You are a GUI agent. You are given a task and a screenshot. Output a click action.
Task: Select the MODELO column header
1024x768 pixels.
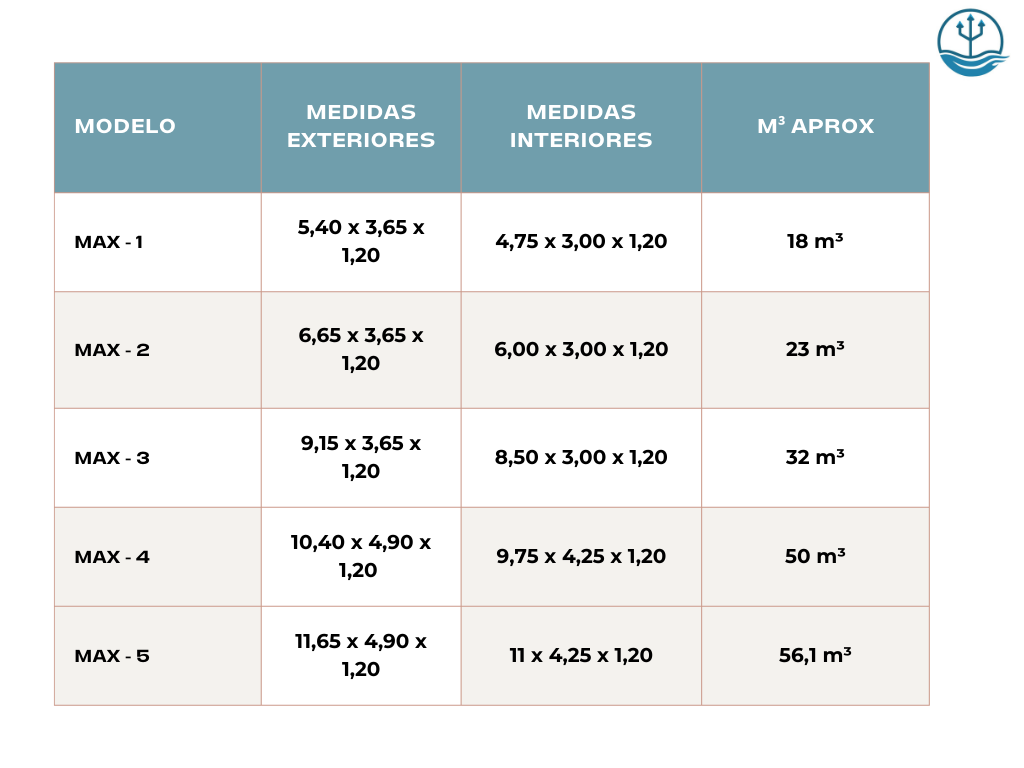point(125,127)
